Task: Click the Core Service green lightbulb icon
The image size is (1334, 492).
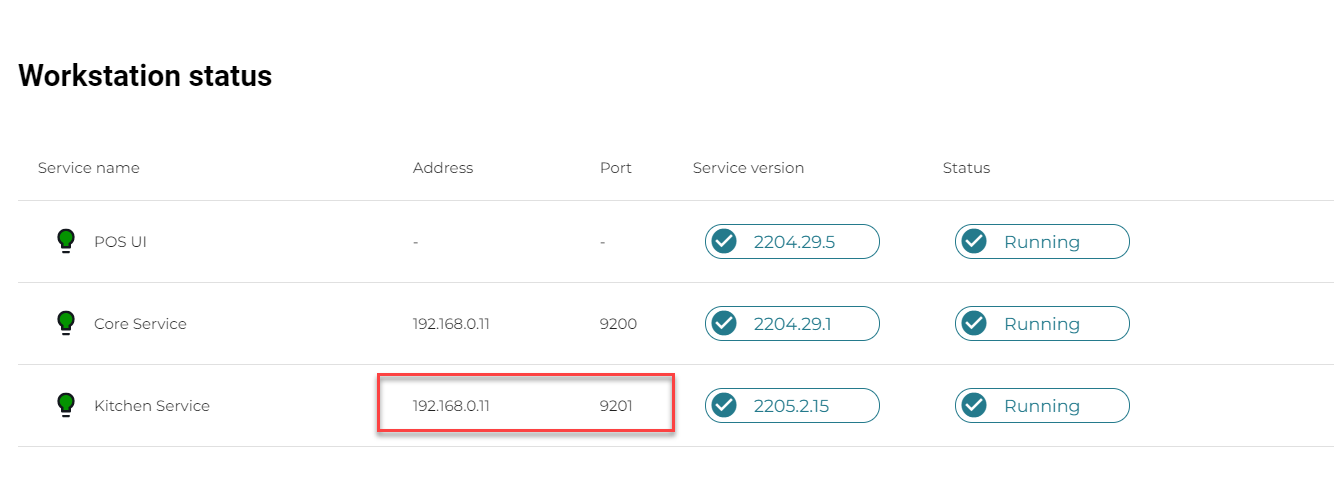Action: point(66,322)
